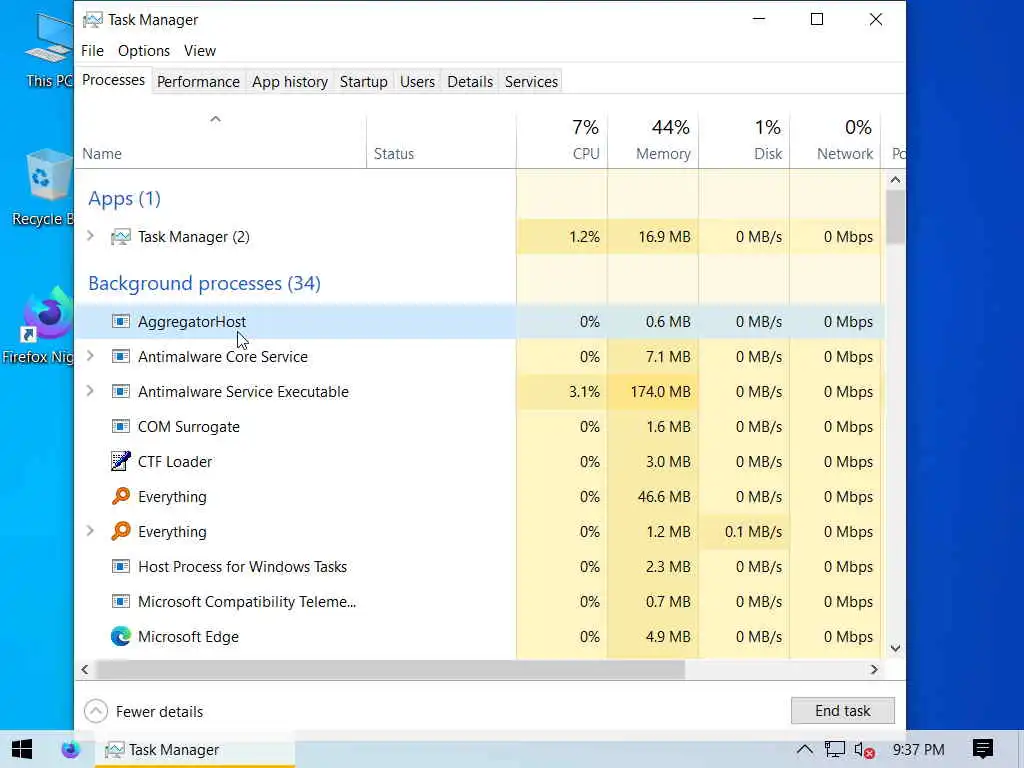The height and width of the screenshot is (768, 1024).
Task: Switch to the Startup tab
Action: click(x=364, y=82)
